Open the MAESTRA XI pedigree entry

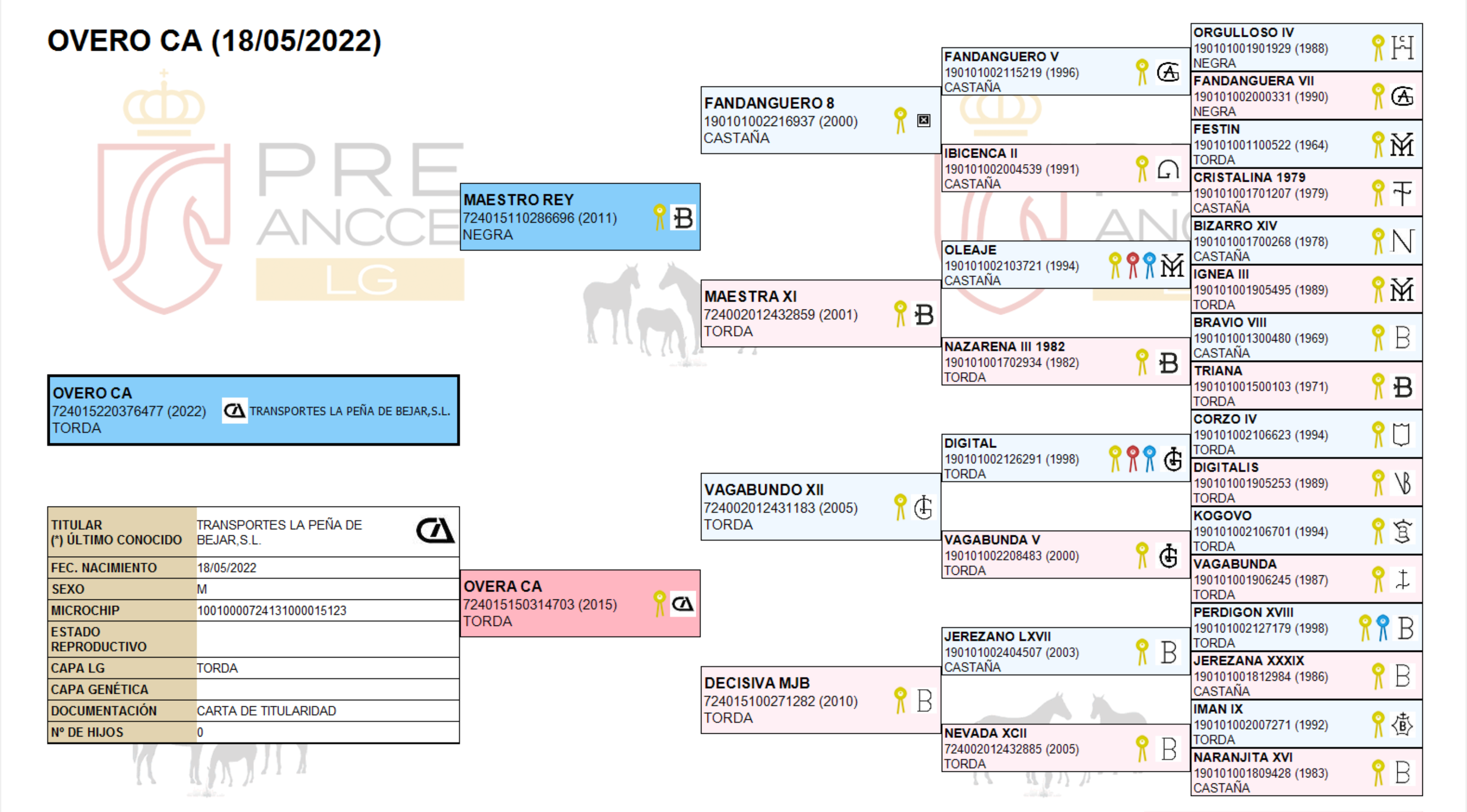[750, 296]
